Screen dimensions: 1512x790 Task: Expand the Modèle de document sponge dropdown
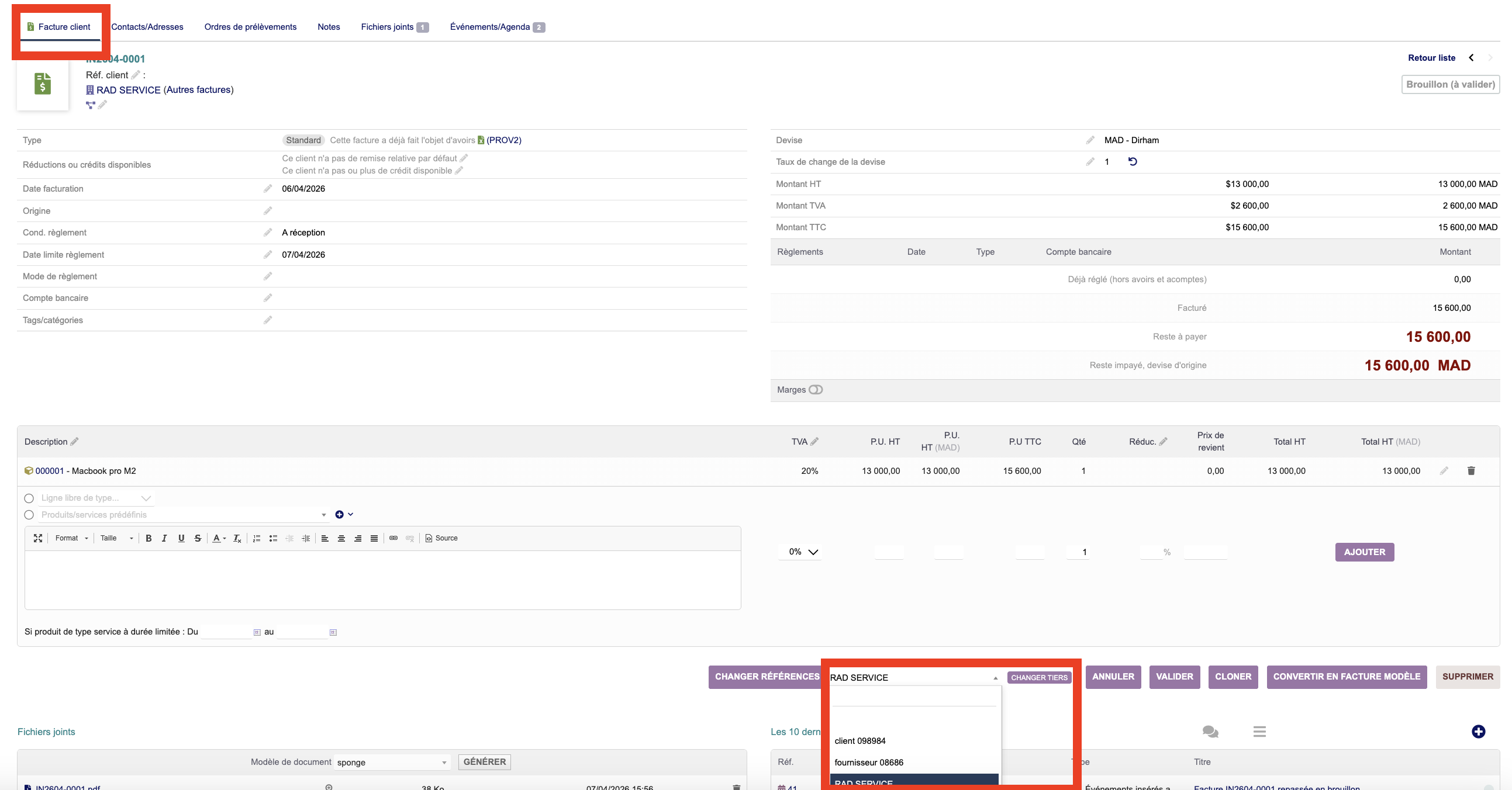(392, 762)
